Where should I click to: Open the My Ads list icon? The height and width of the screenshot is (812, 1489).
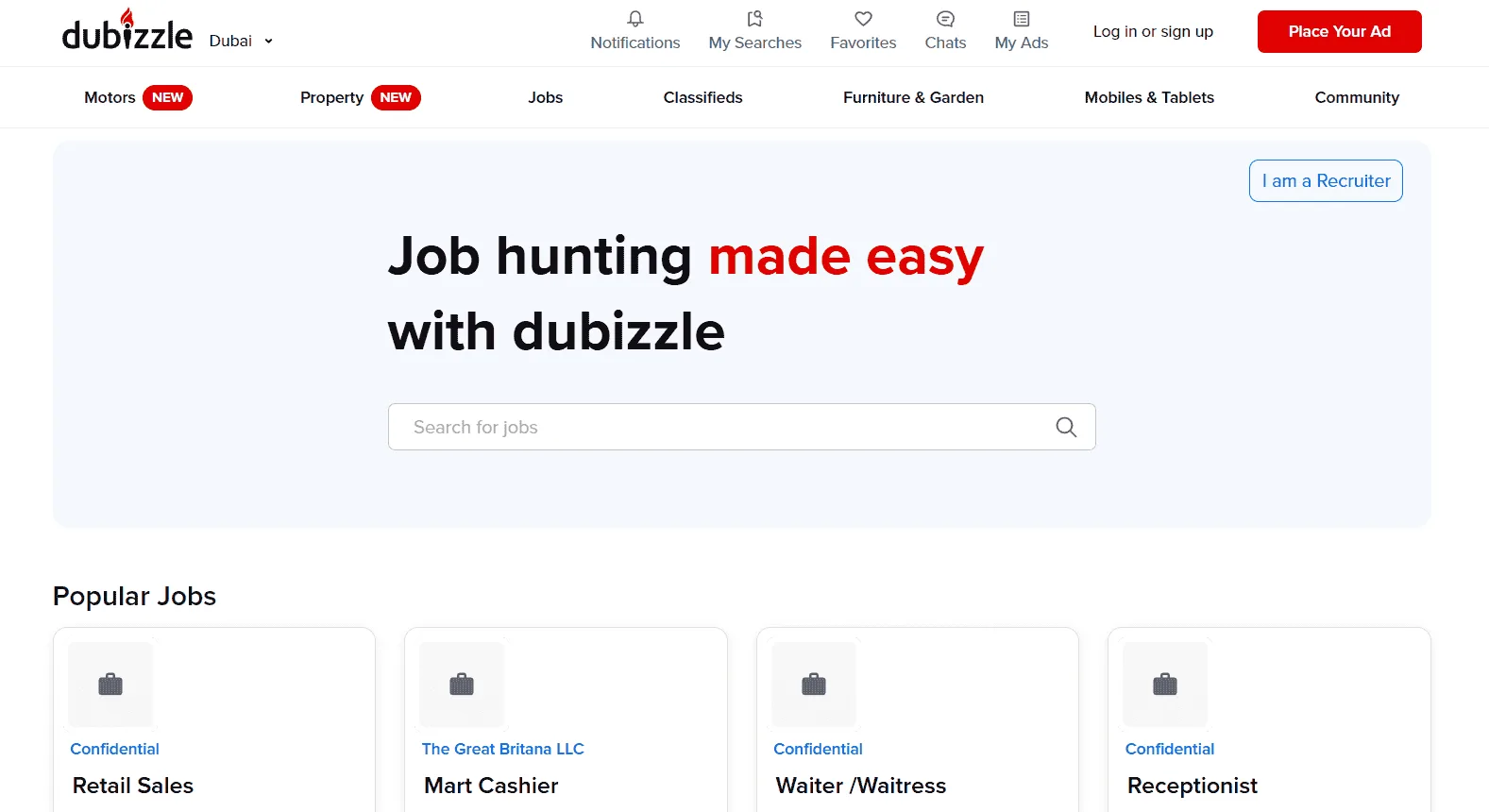1021,19
